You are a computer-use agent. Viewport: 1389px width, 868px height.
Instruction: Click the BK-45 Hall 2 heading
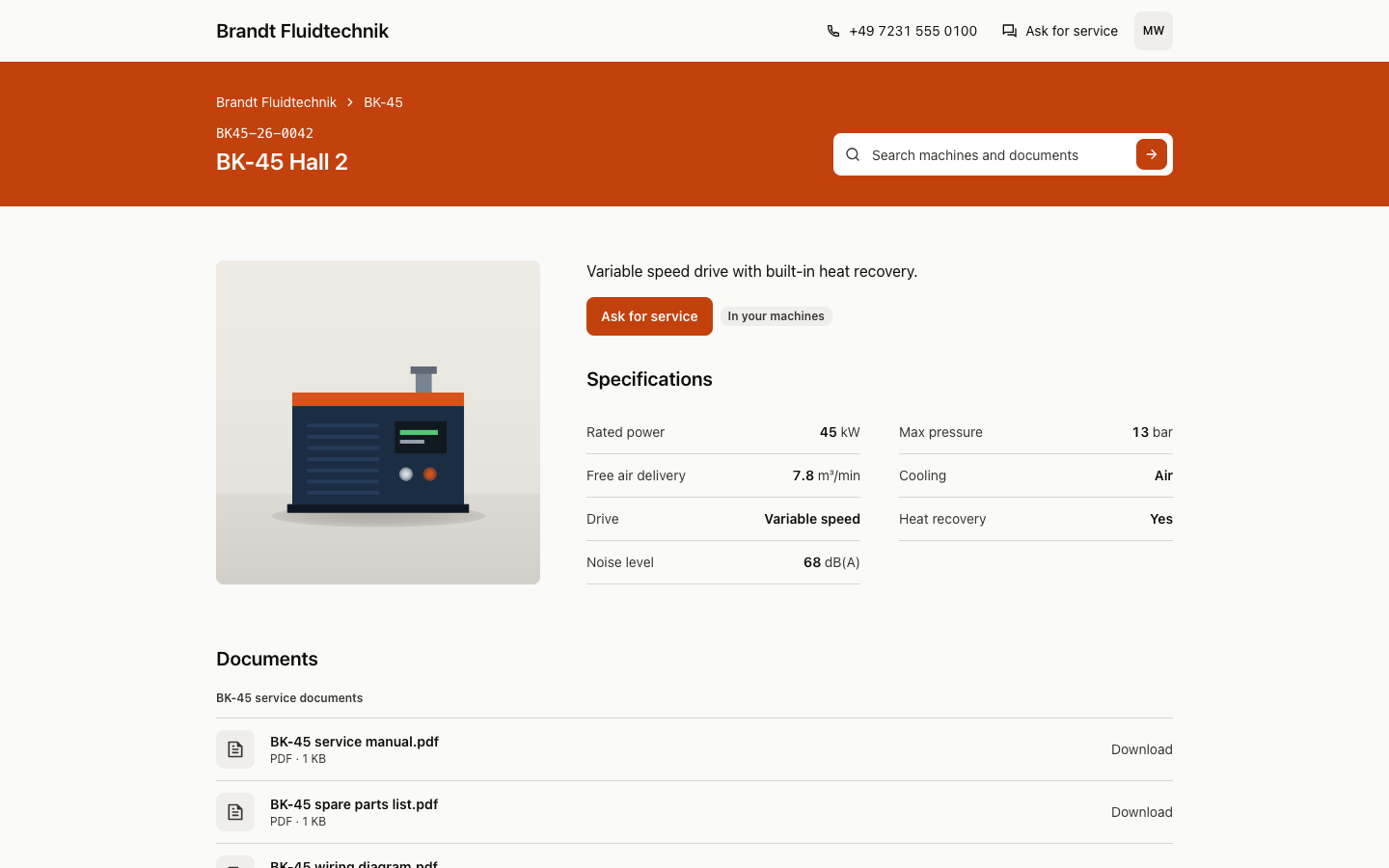(x=282, y=162)
